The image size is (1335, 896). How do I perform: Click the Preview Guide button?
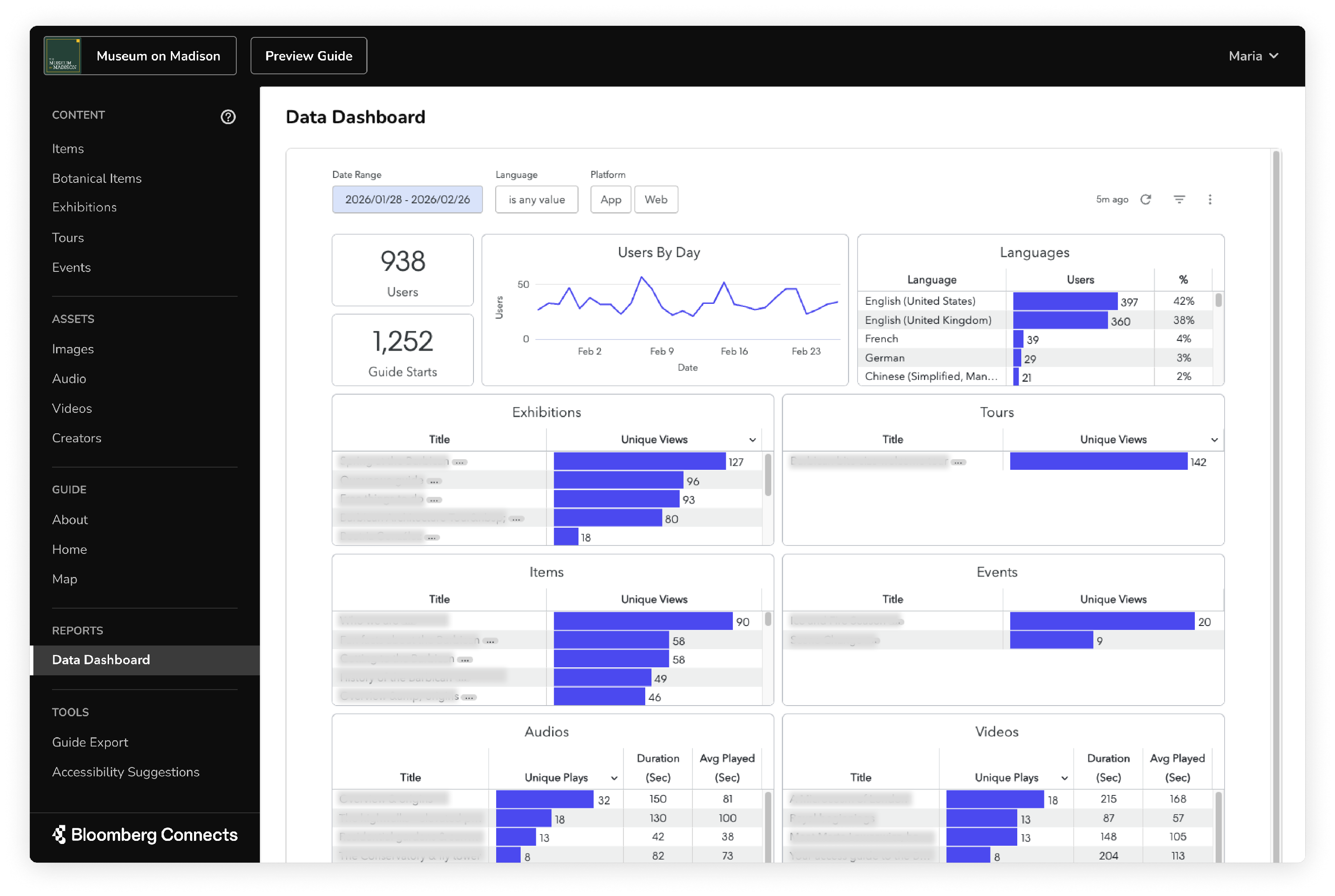pyautogui.click(x=308, y=56)
